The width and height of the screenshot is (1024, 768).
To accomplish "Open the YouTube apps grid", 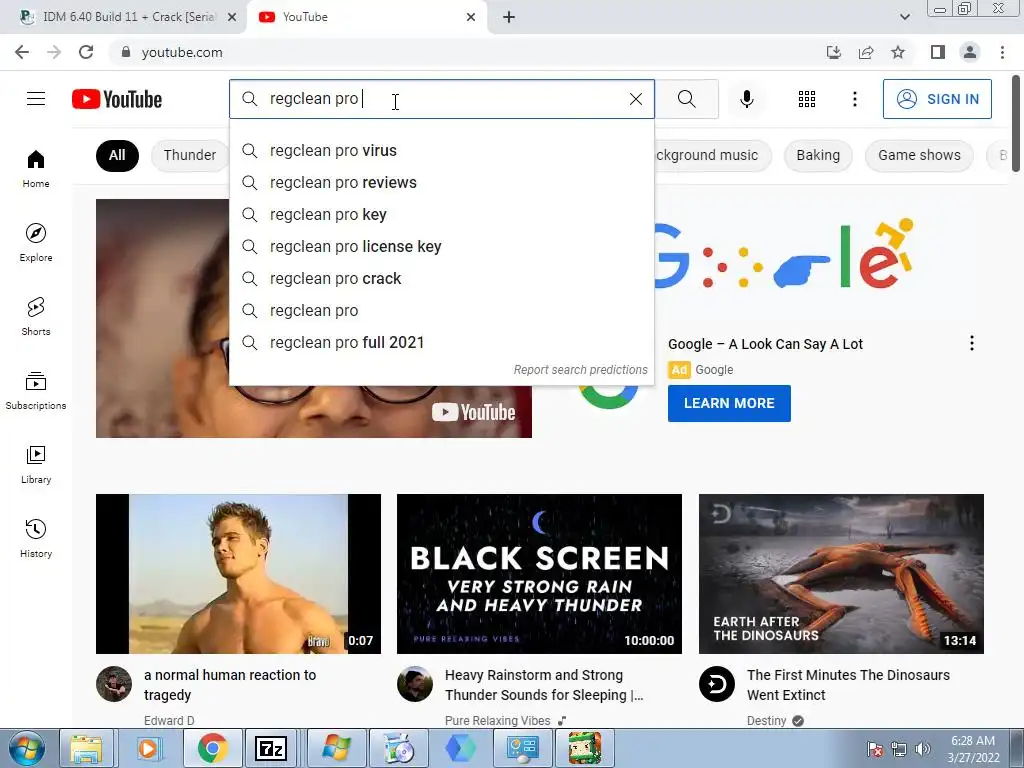I will [807, 99].
